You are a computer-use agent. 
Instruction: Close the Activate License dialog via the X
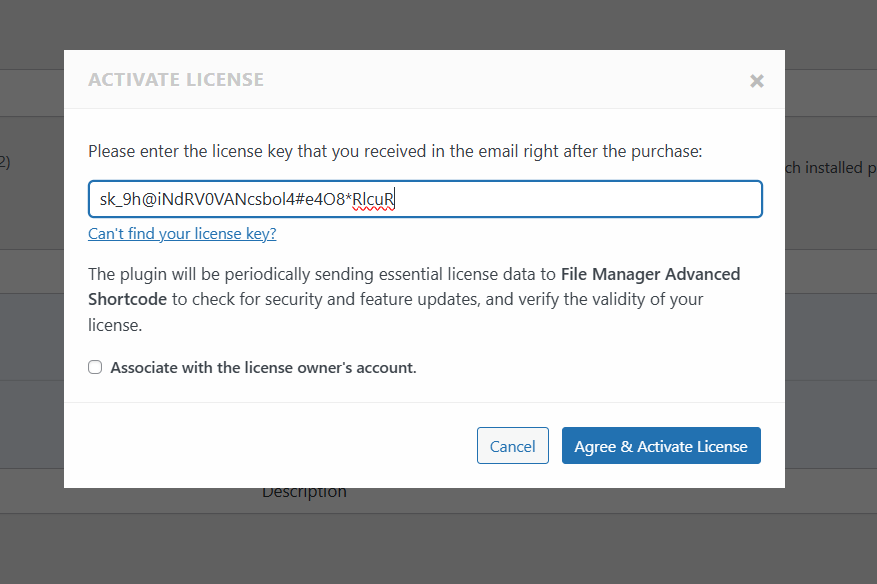point(756,81)
